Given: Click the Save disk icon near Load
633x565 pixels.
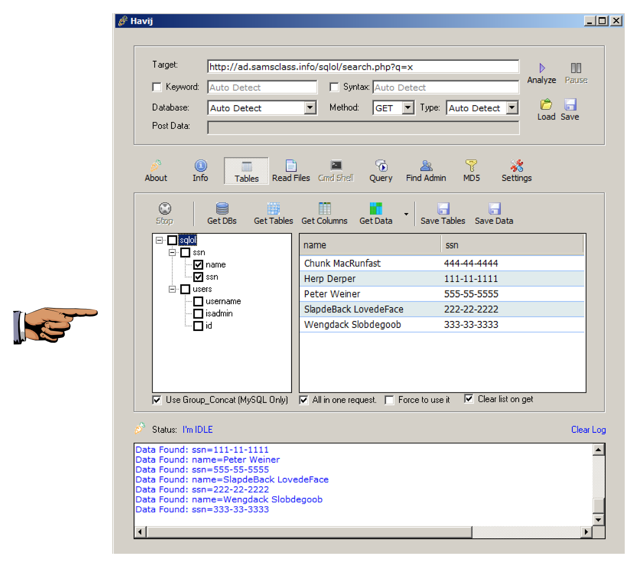Looking at the screenshot, I should coord(570,105).
